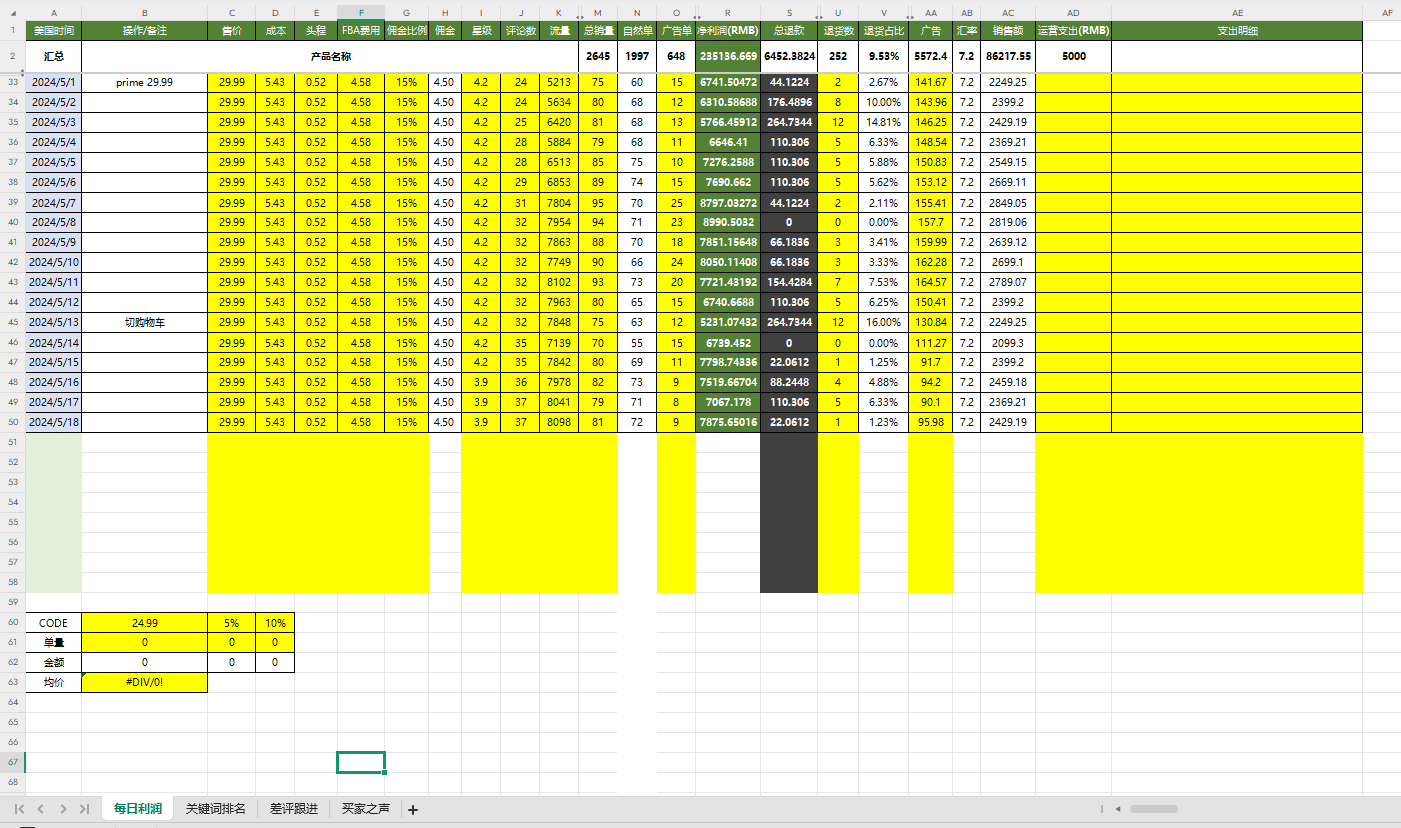The height and width of the screenshot is (828, 1401).
Task: Click the #DIV/0! error cell
Action: [144, 682]
